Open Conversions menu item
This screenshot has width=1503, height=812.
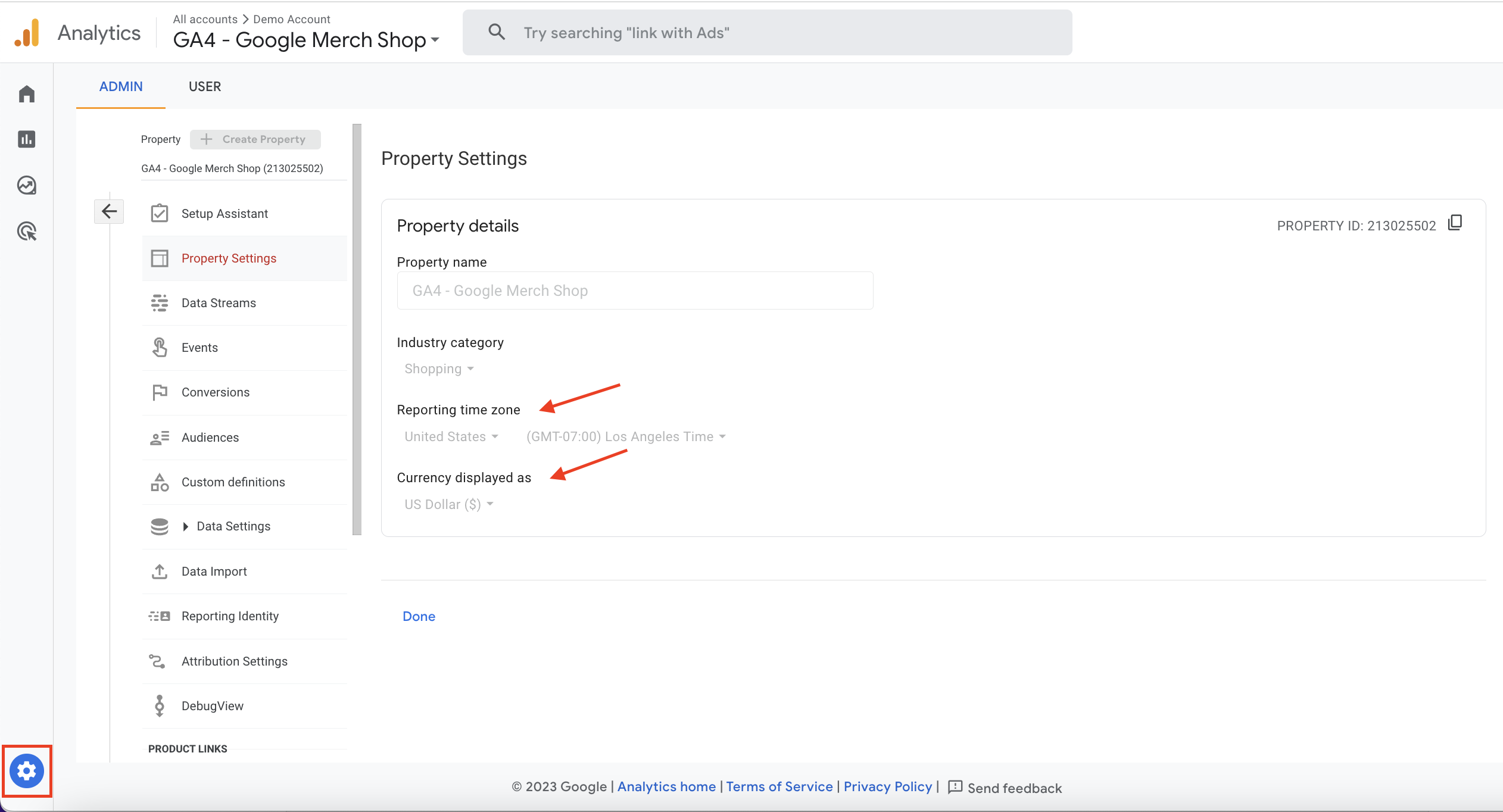point(245,392)
